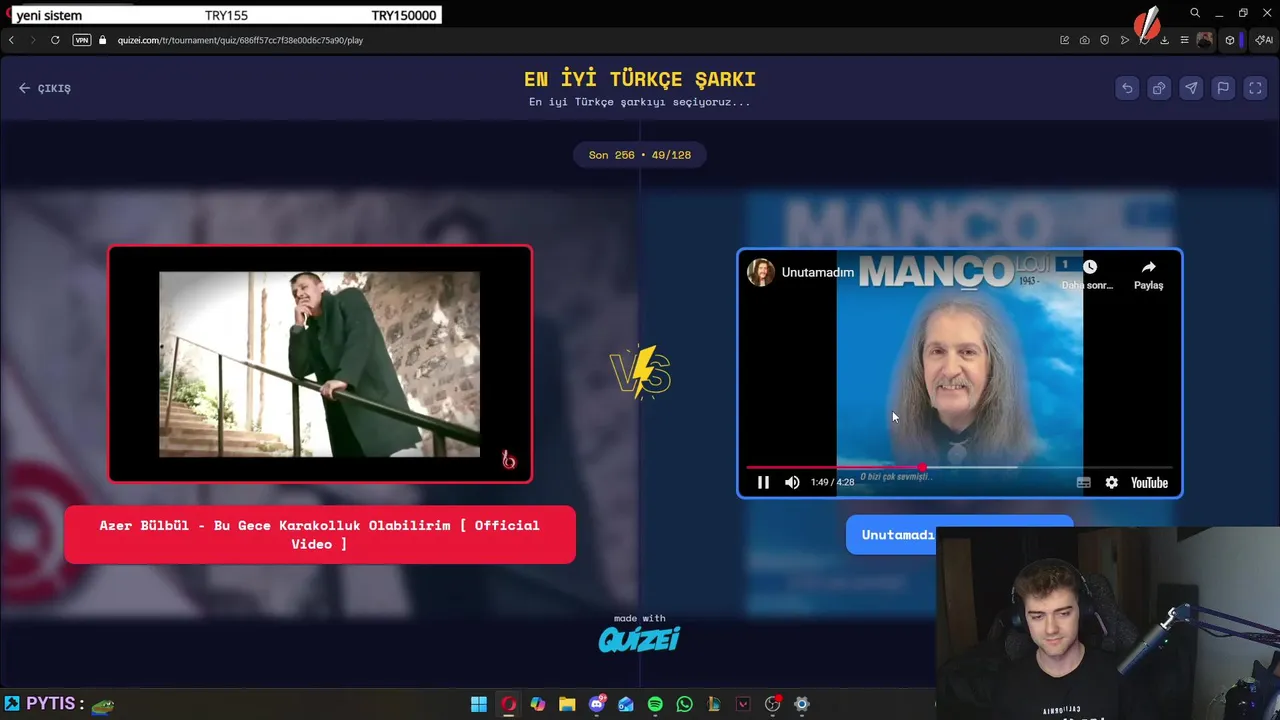
Task: Click the paper-plane share icon in quiz toolbar
Action: click(1191, 88)
